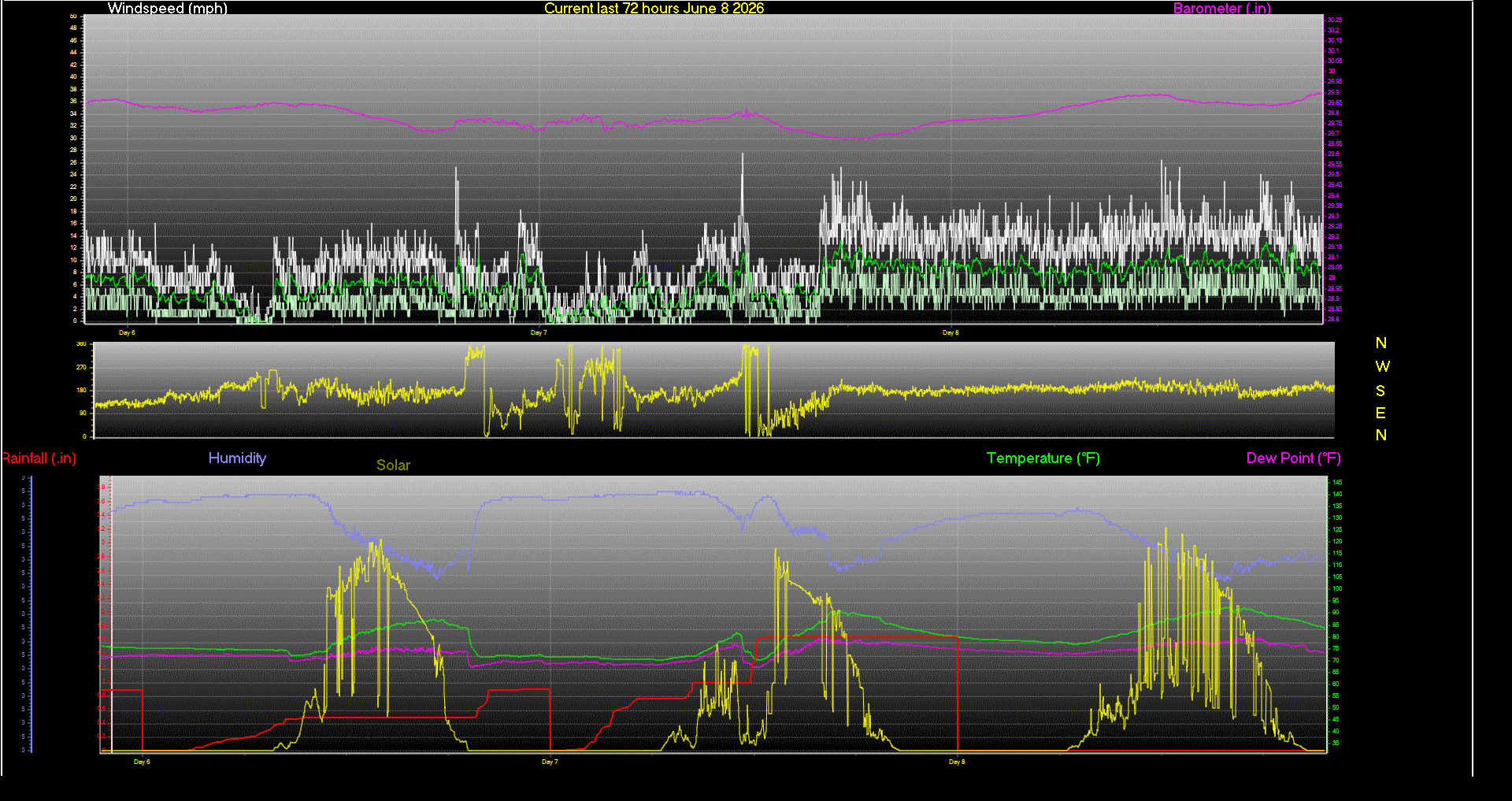
Task: Click 'Day 8' under the temperature chart
Action: pos(957,762)
